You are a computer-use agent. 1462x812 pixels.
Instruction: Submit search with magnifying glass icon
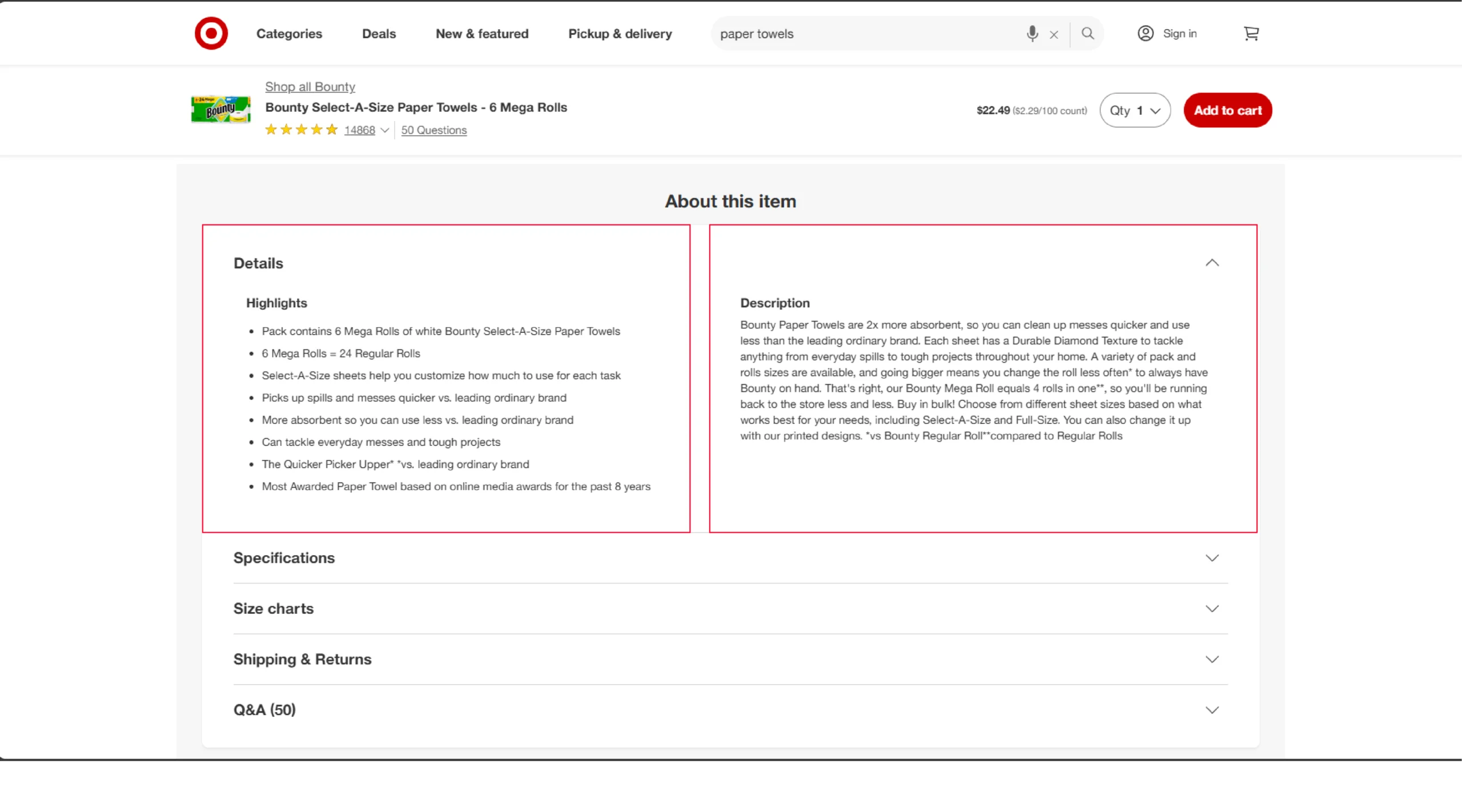1088,34
